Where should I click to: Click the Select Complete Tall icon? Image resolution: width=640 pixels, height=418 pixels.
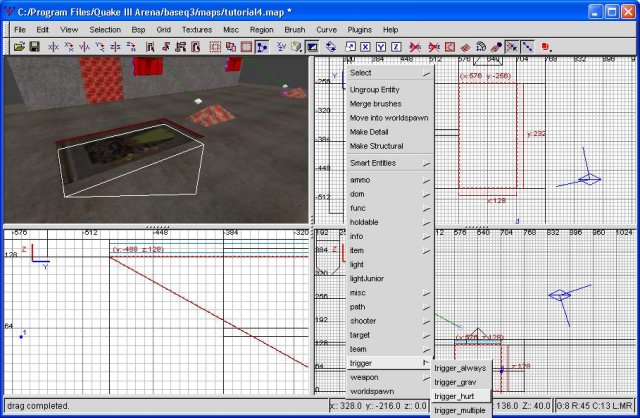click(x=150, y=47)
